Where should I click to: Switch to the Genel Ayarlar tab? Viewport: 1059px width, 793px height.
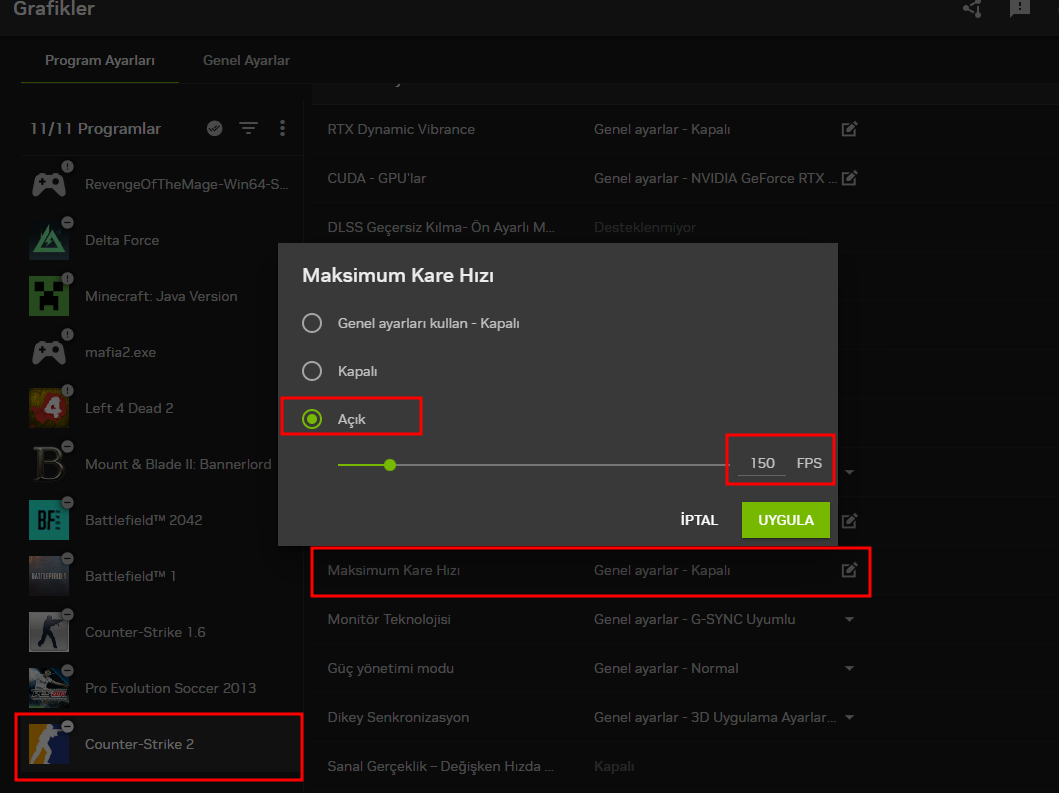[x=247, y=60]
